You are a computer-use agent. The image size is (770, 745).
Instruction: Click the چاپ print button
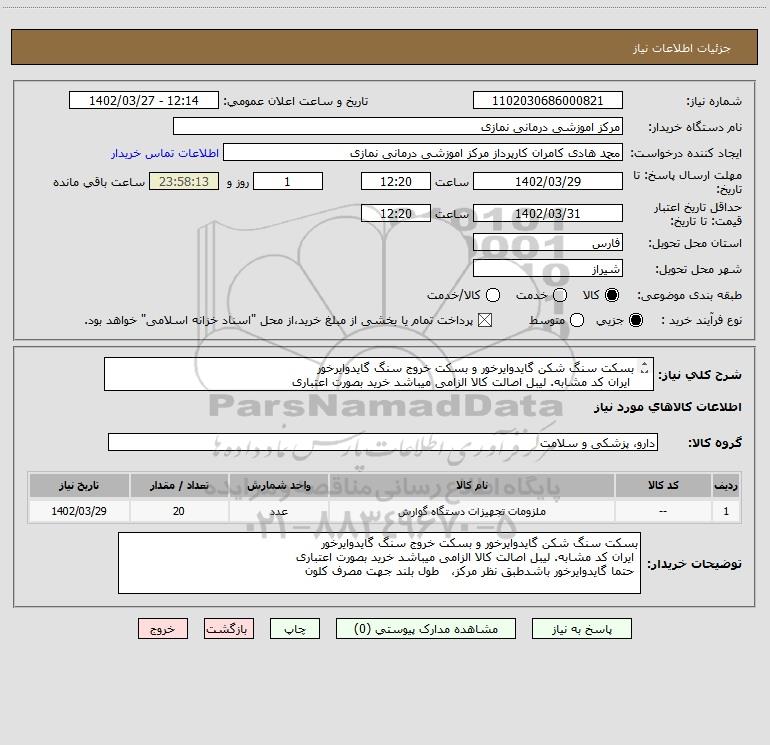click(295, 629)
